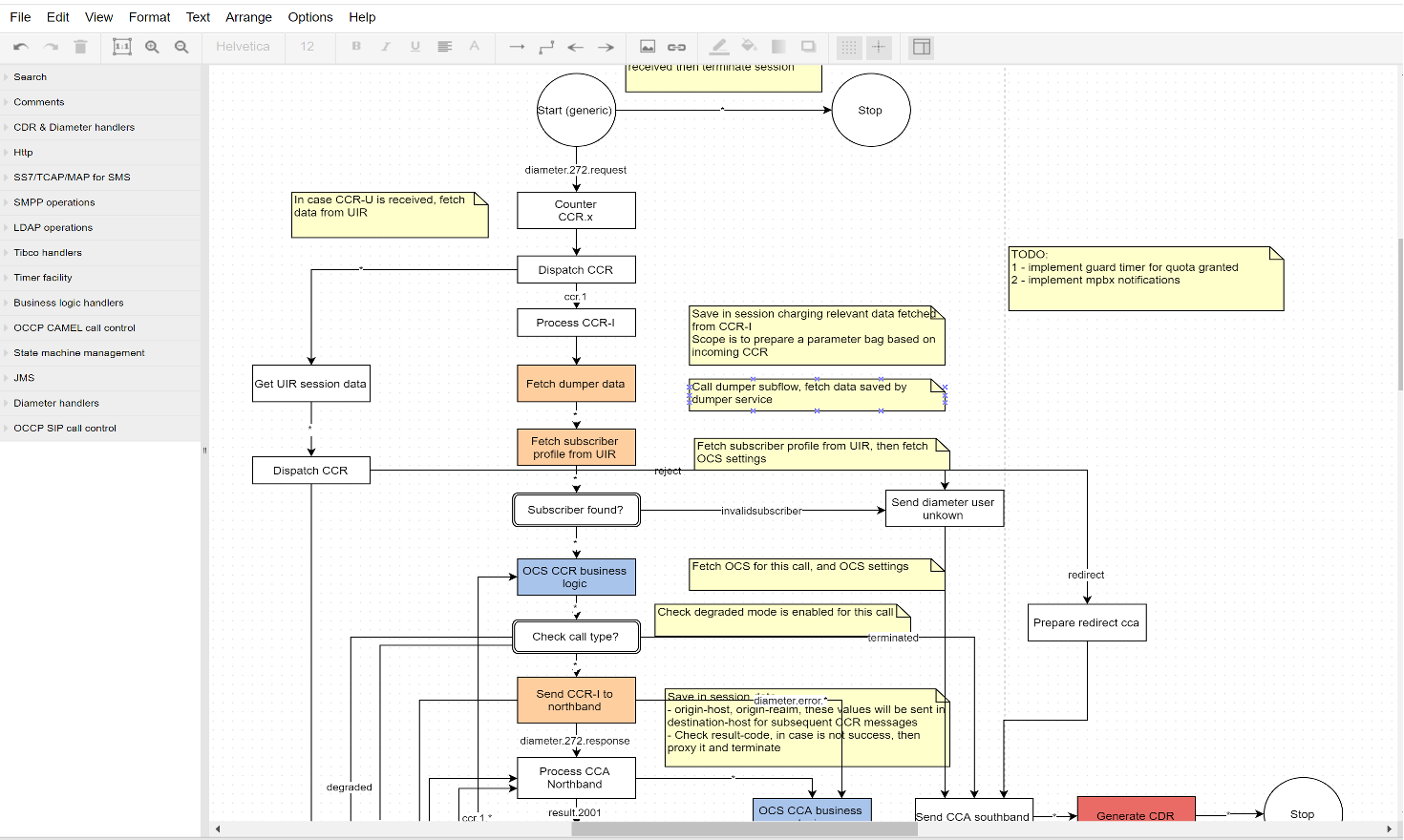Expand CDR & Diameter handlers section

click(100, 127)
